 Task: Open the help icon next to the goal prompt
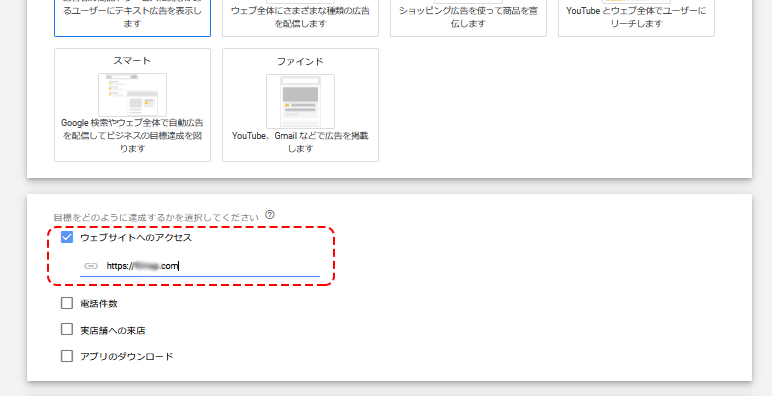point(270,215)
